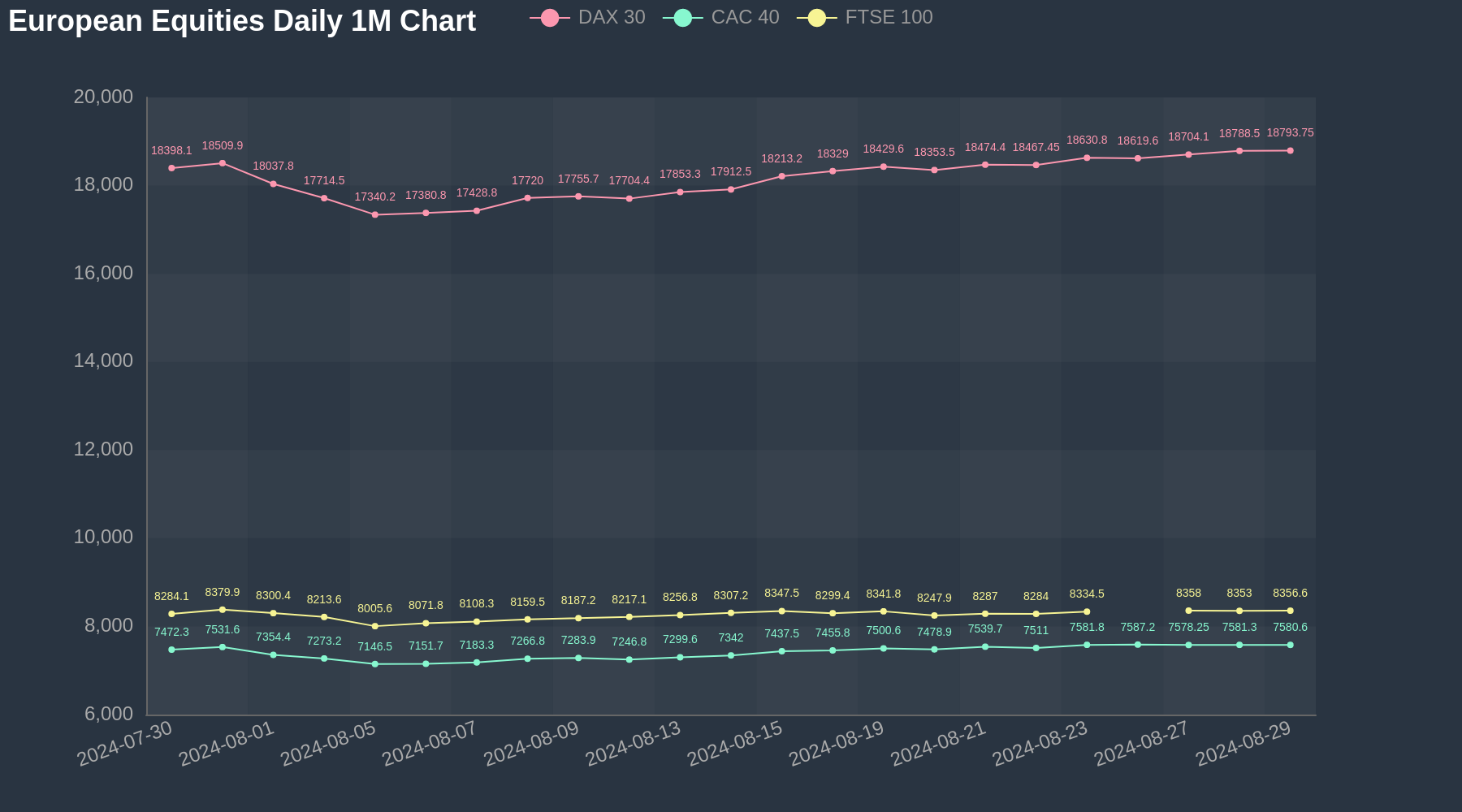
Task: Select FTSE data point labeled 8284.1
Action: click(x=171, y=614)
